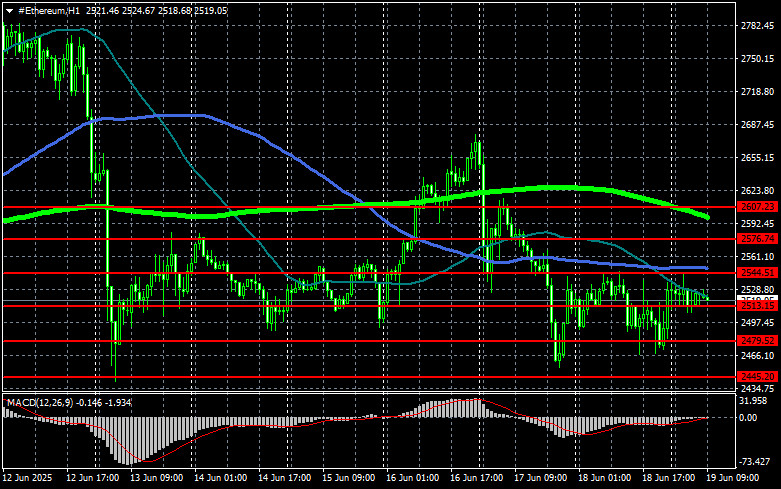Click the 12 Jun 2025 date label
The width and height of the screenshot is (781, 489).
coord(27,478)
